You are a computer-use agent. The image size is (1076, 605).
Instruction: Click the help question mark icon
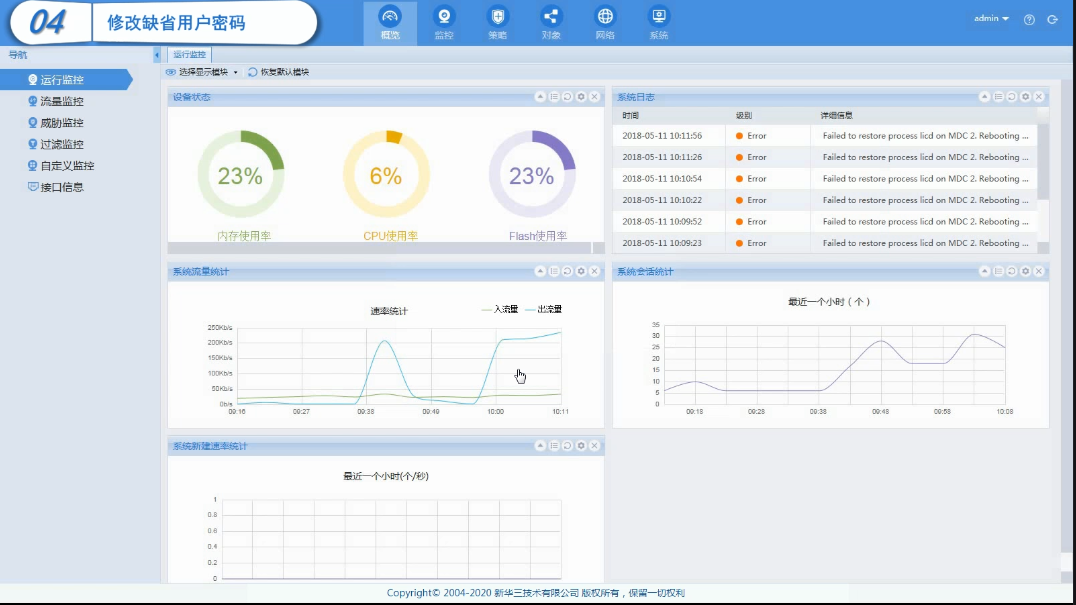click(1029, 20)
